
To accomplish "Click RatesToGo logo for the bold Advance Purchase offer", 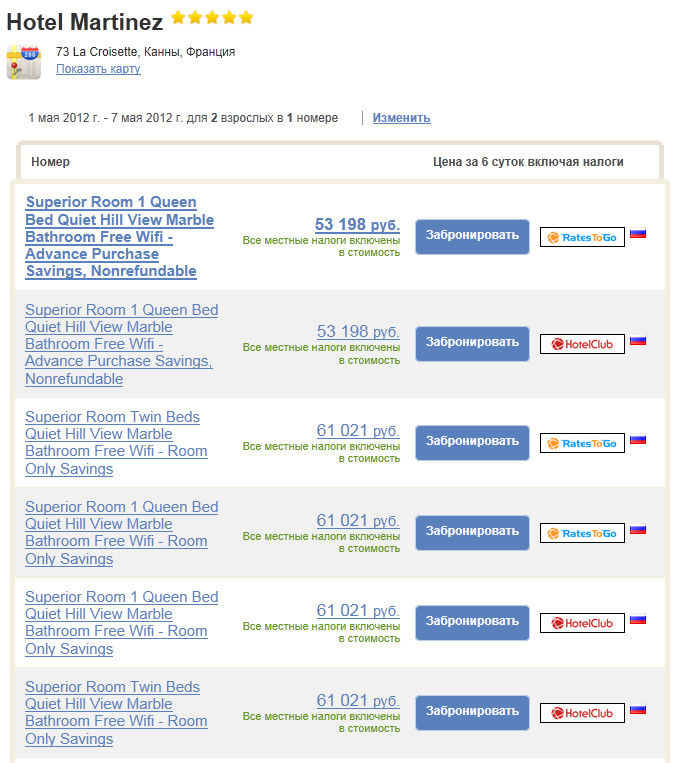I will [582, 237].
